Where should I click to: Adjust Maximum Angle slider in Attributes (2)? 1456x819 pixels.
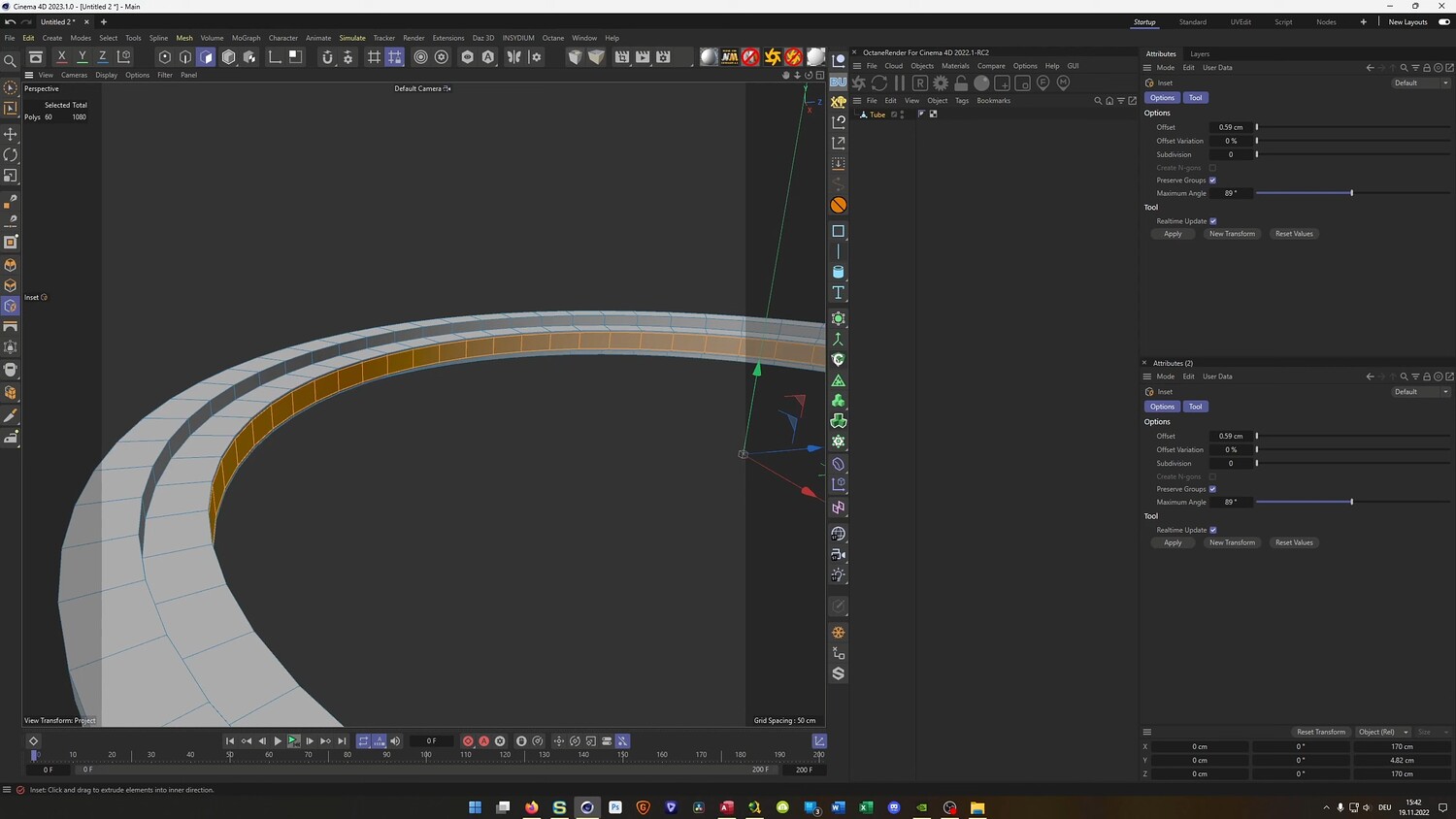1352,502
